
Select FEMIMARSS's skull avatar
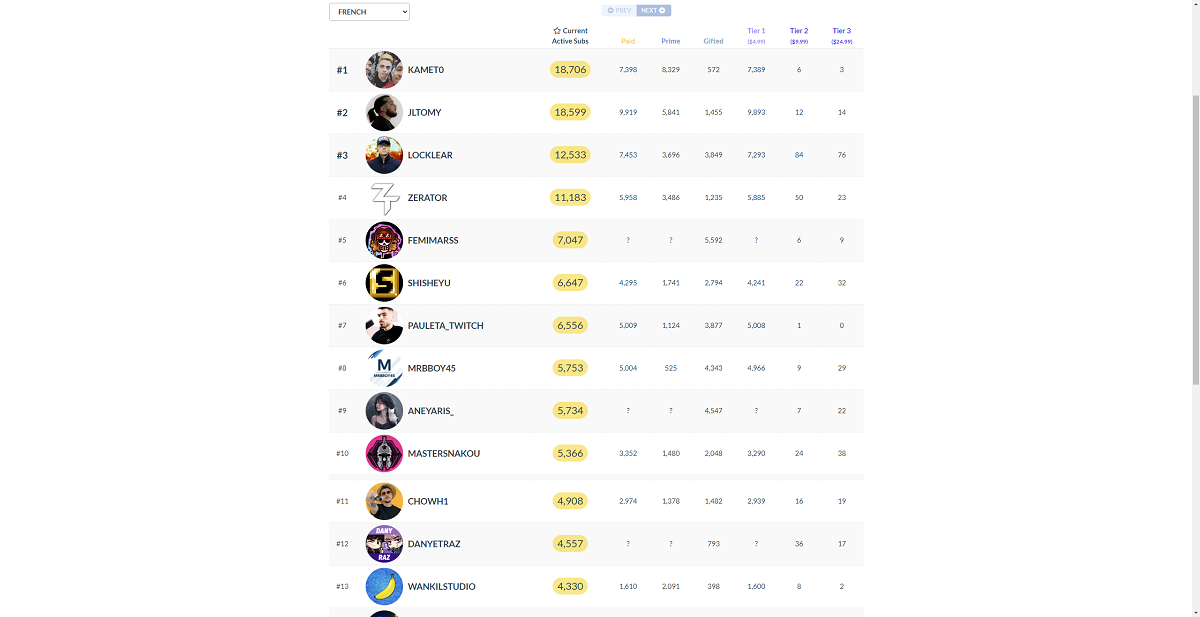pyautogui.click(x=384, y=240)
